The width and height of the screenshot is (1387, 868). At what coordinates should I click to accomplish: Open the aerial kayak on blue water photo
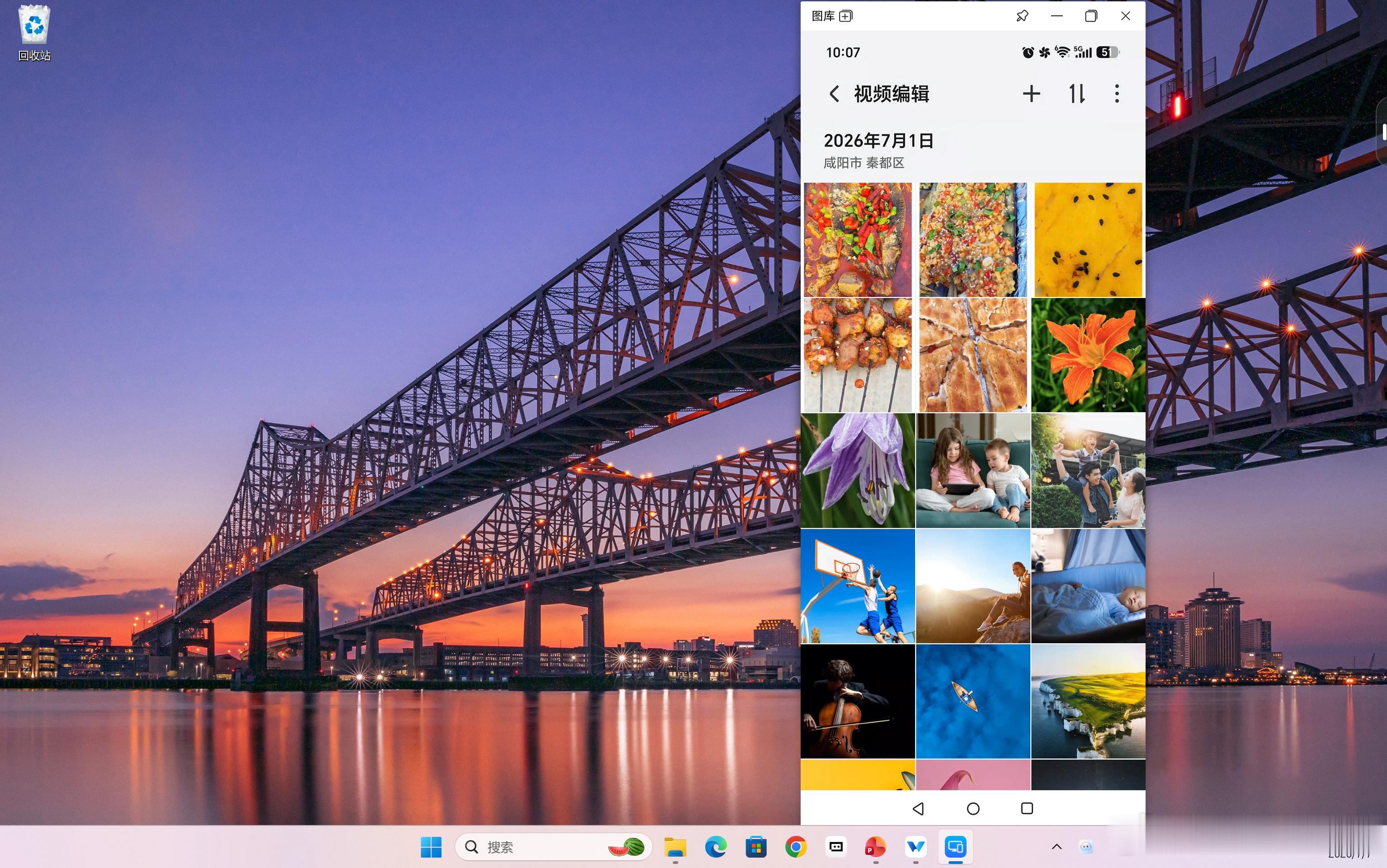pyautogui.click(x=973, y=701)
